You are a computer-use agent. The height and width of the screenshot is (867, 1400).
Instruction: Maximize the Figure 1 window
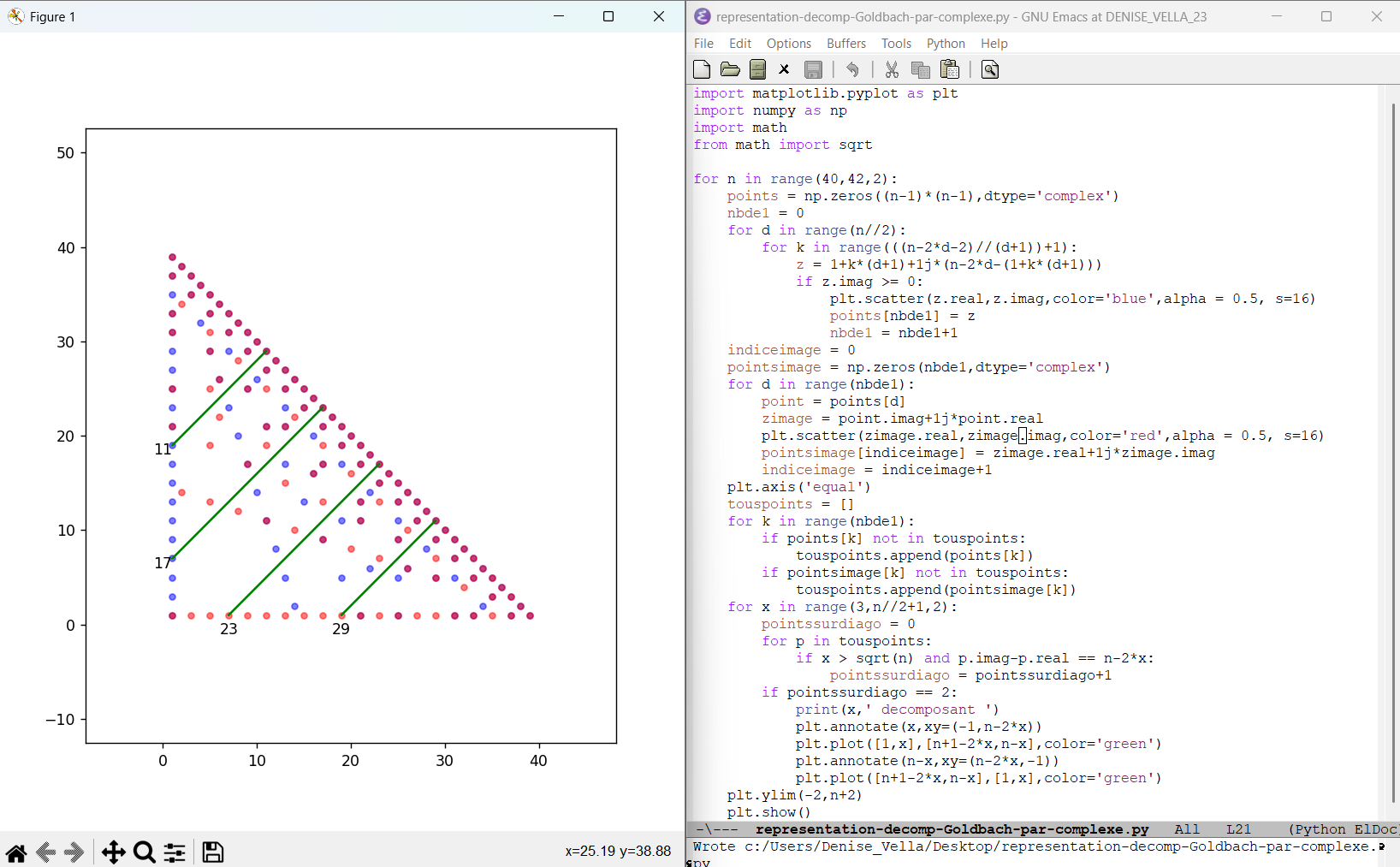click(608, 16)
